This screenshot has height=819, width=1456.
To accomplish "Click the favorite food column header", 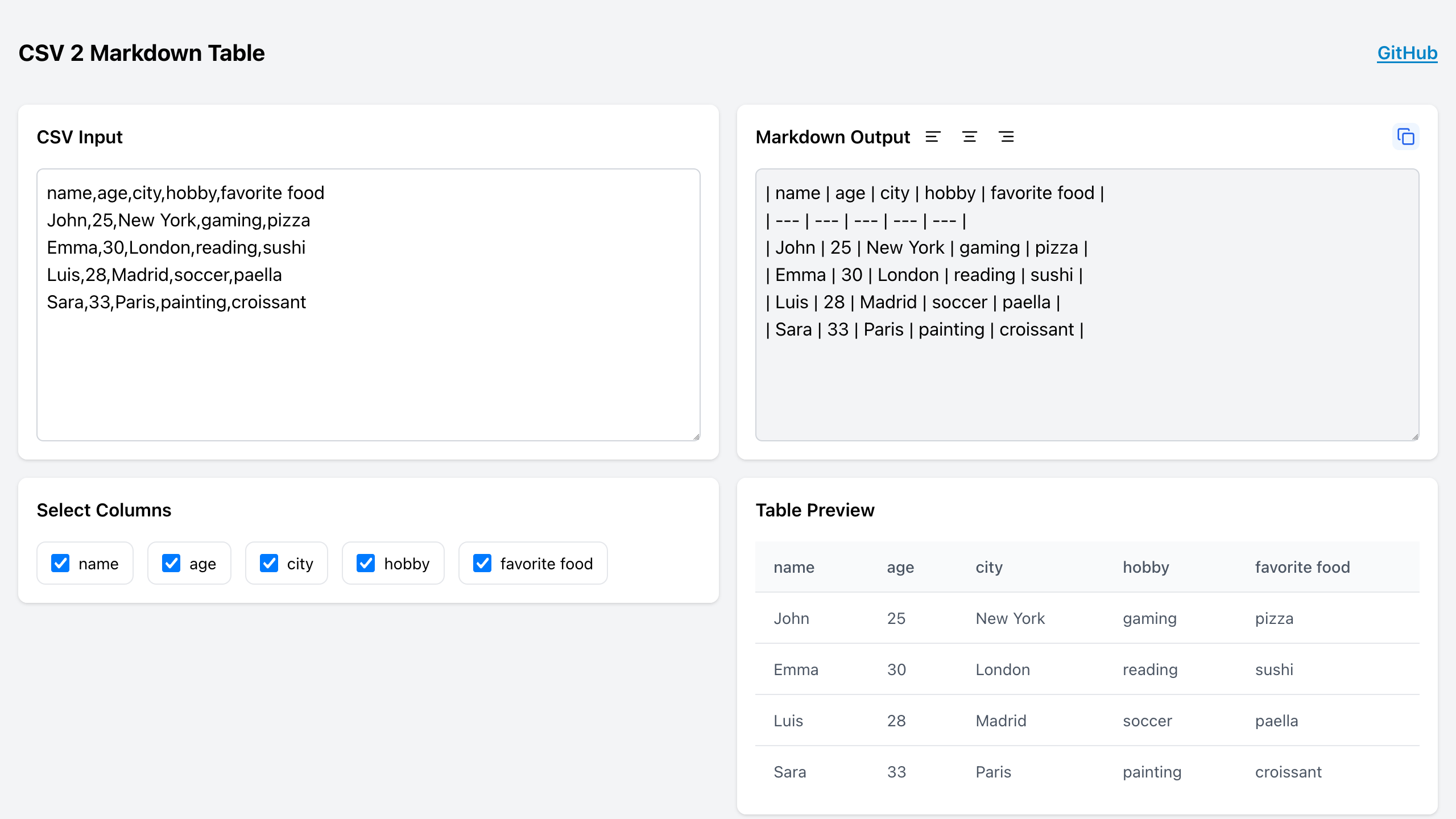I will click(1302, 567).
